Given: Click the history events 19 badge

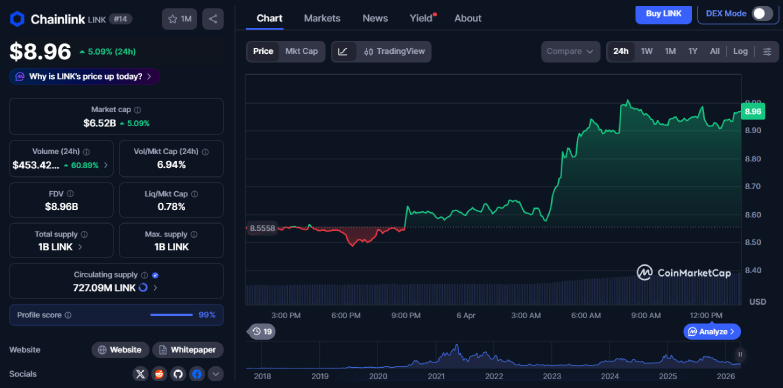Looking at the screenshot, I should coord(262,331).
